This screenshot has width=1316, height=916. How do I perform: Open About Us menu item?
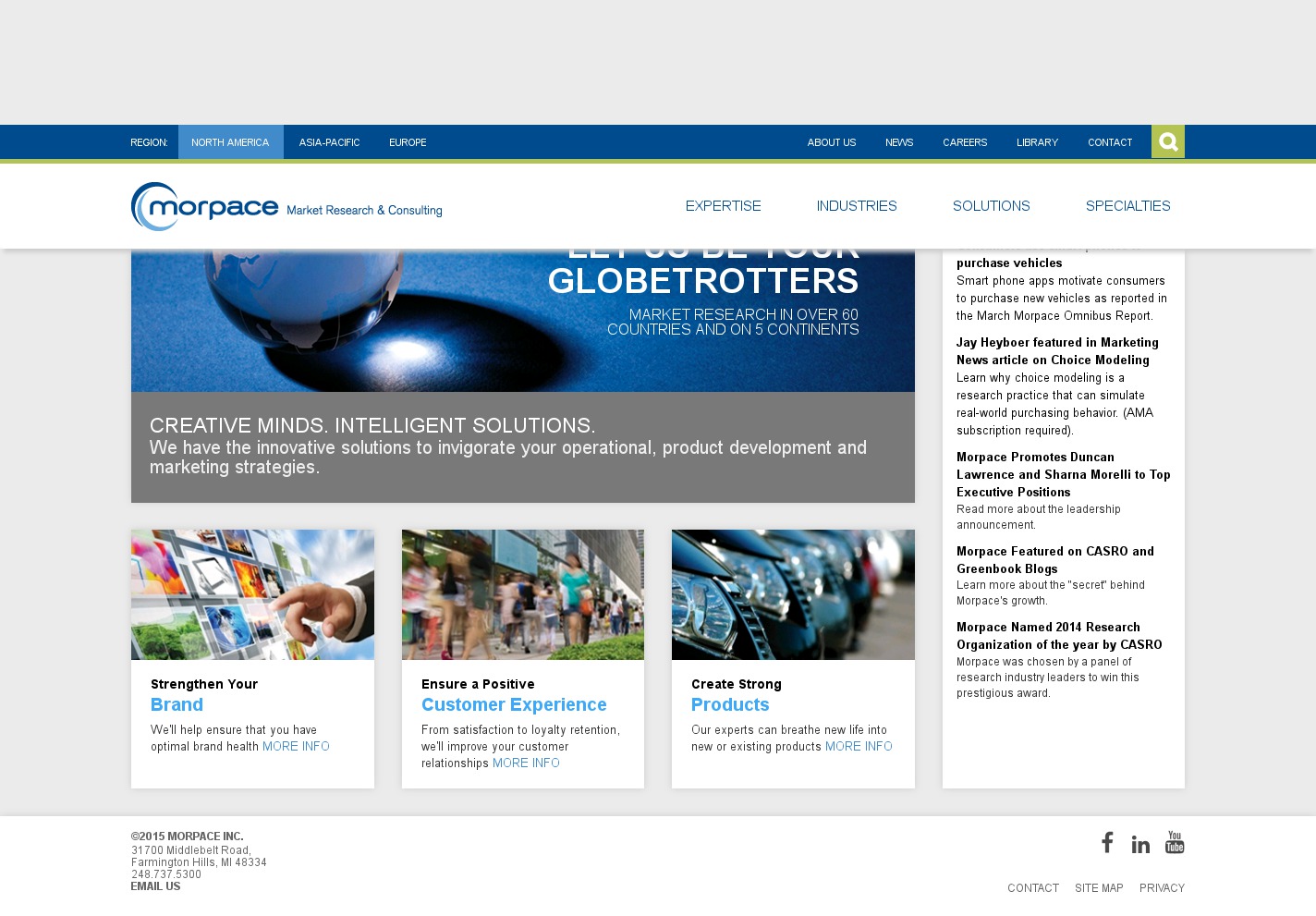832,142
